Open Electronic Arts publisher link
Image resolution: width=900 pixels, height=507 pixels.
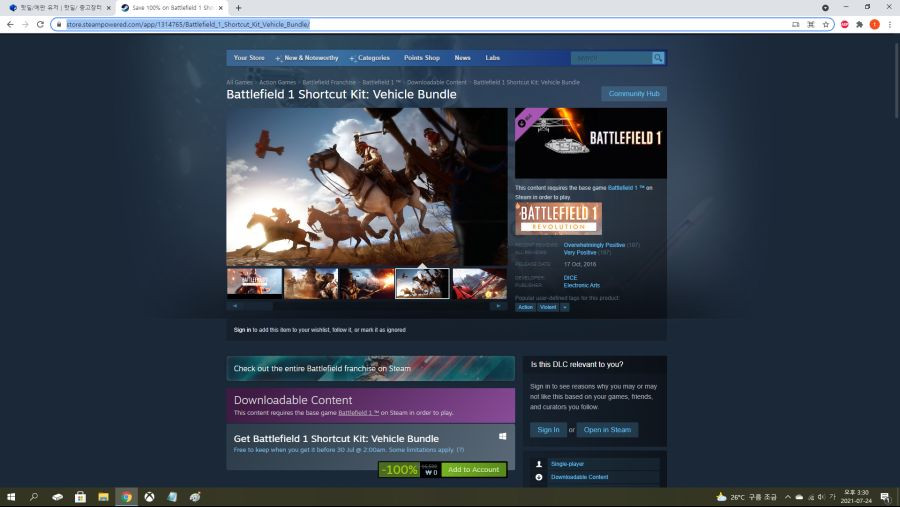pyautogui.click(x=581, y=285)
